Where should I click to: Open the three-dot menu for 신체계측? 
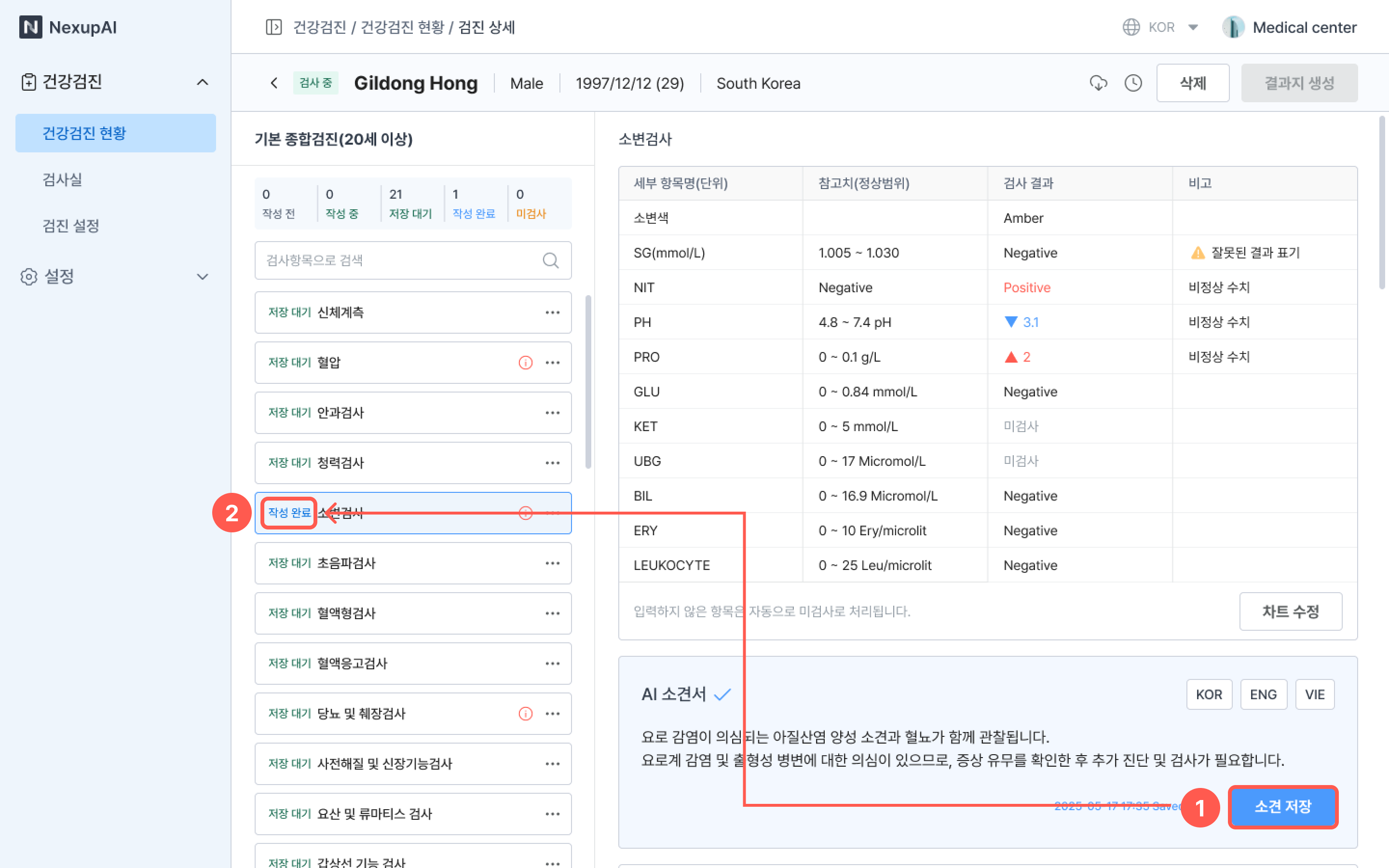(552, 312)
